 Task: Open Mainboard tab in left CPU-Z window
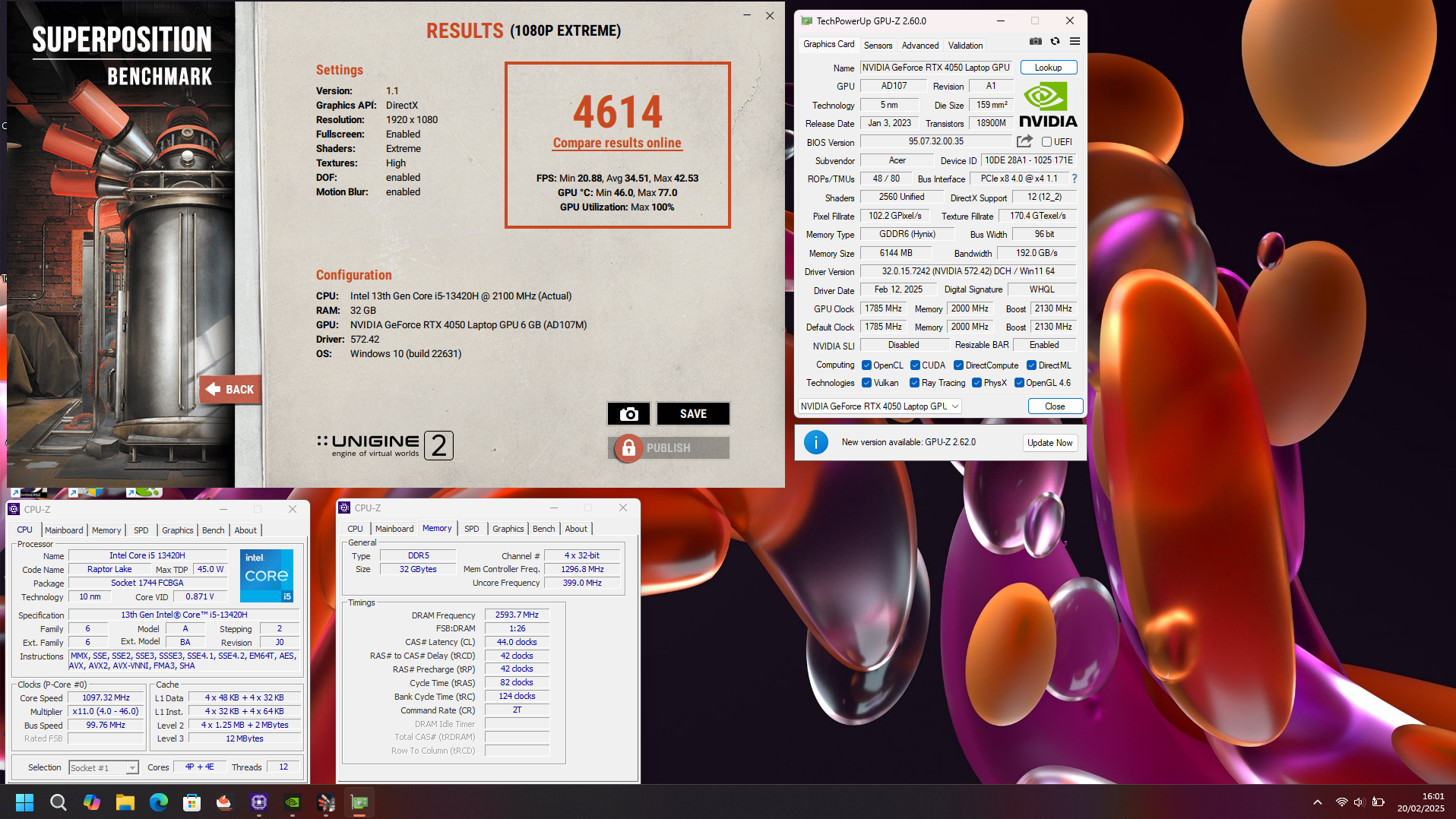pos(64,530)
